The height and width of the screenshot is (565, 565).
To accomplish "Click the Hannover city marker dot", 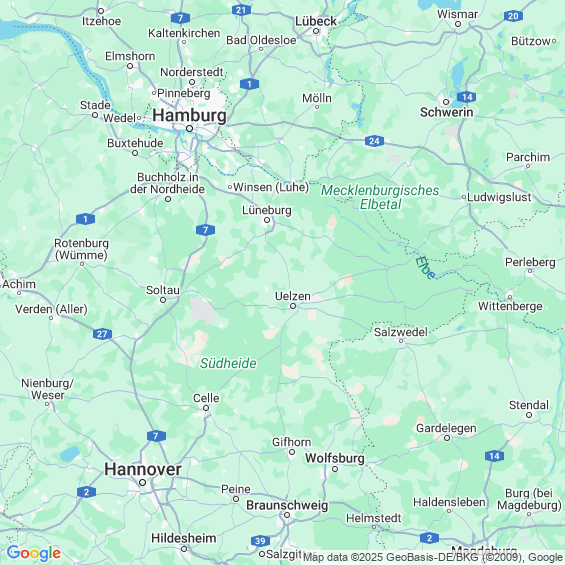I will [x=142, y=482].
